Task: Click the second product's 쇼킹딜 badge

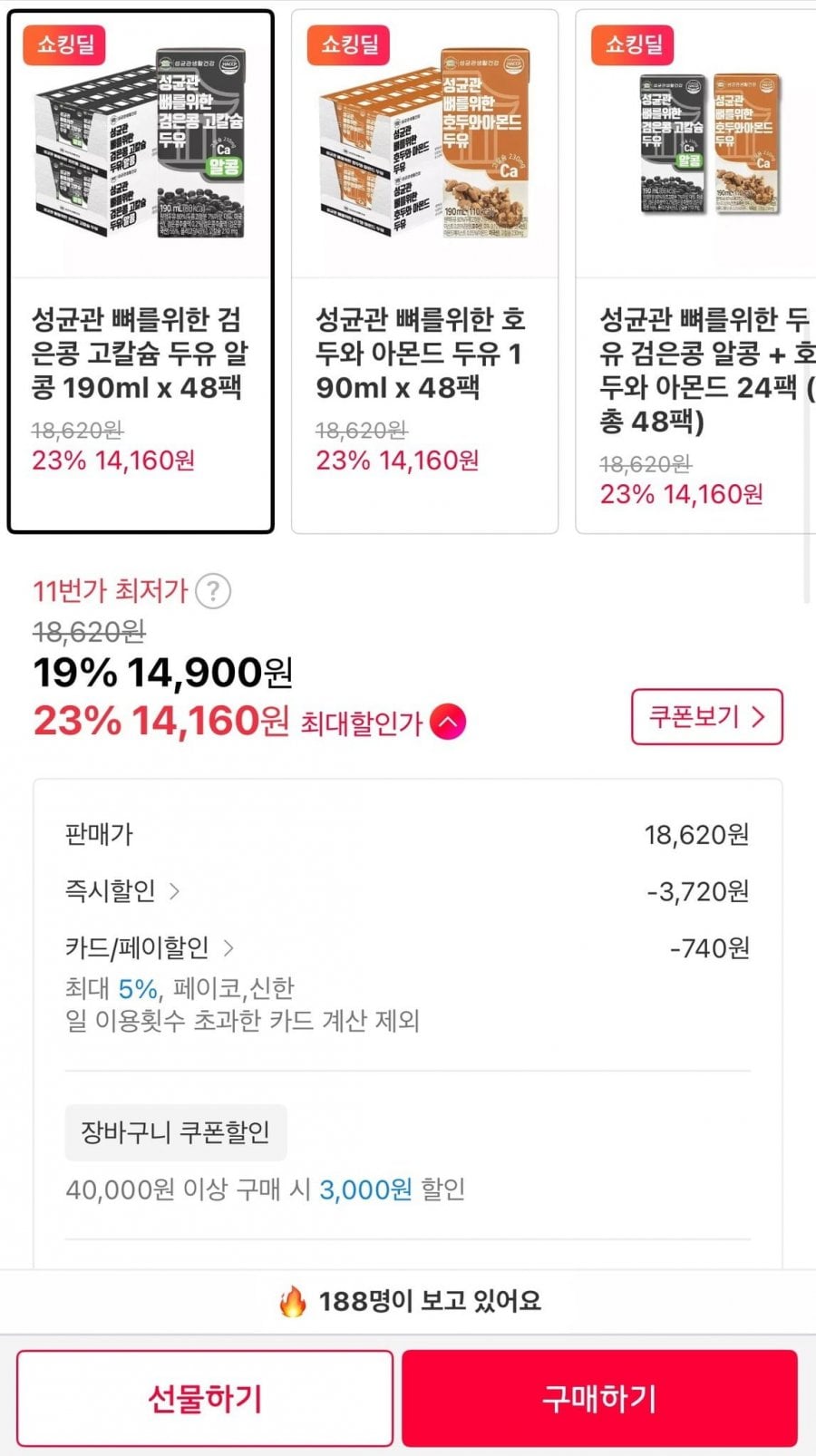Action: point(349,44)
